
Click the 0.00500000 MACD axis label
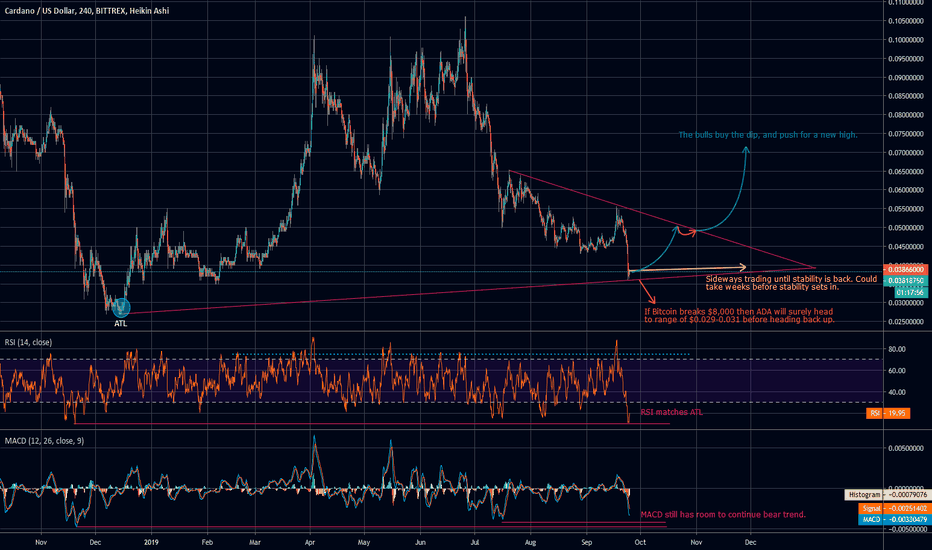(x=906, y=448)
